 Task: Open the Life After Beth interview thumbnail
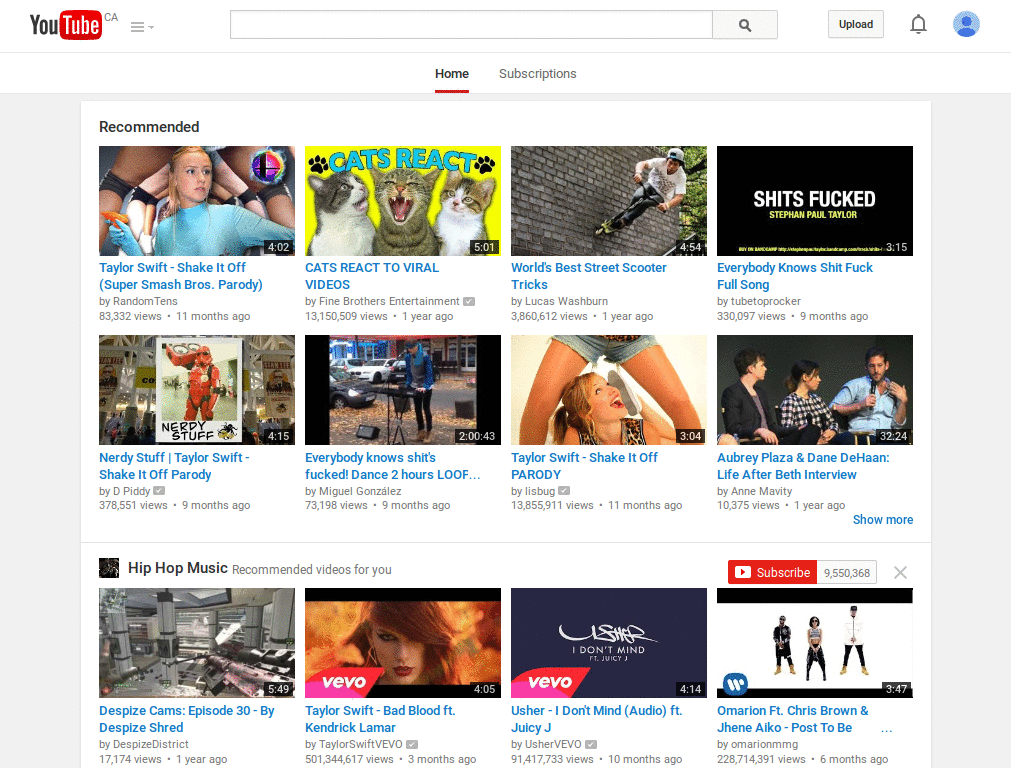coord(815,390)
